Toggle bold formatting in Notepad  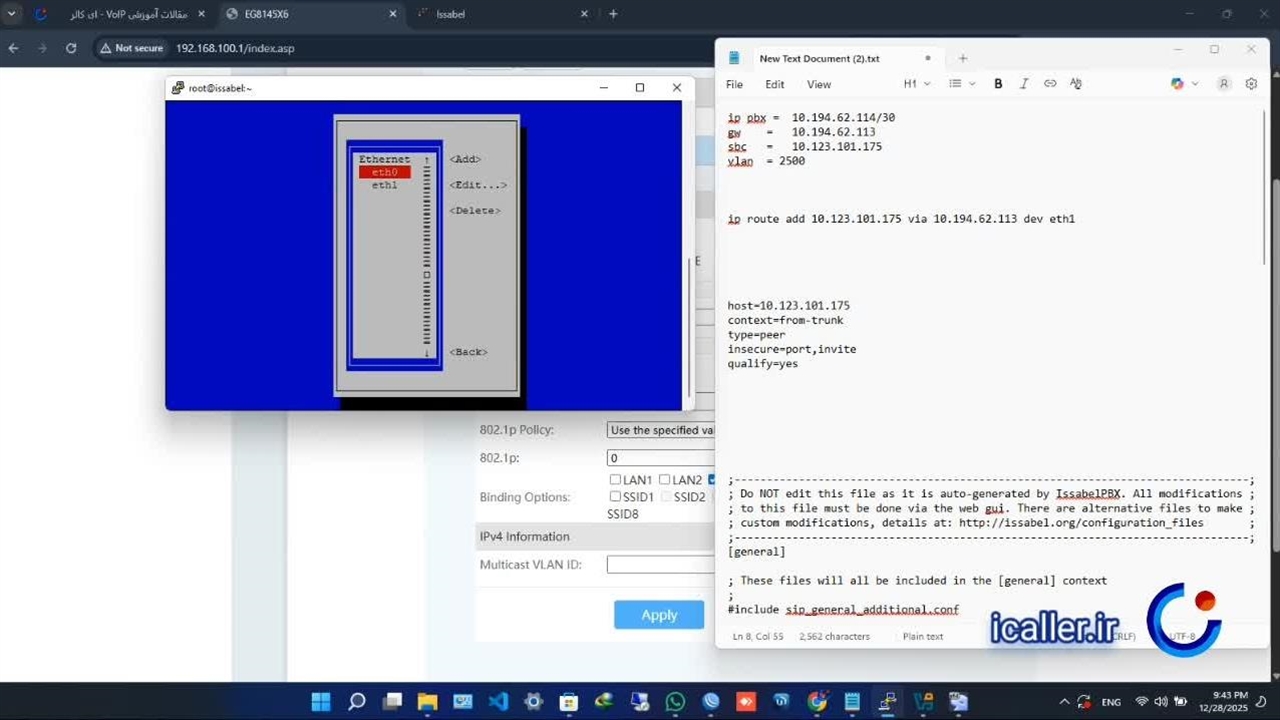(x=998, y=84)
